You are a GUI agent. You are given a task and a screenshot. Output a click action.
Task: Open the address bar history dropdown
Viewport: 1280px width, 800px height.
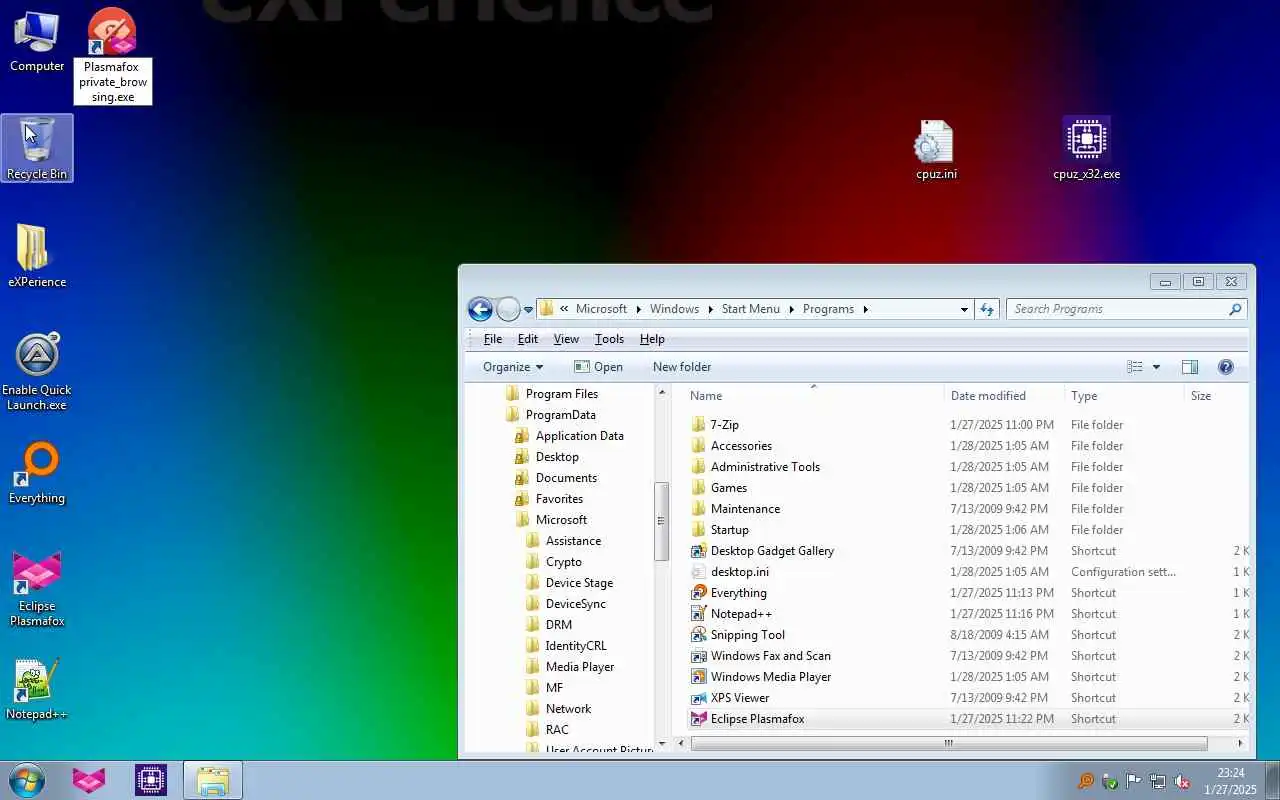(964, 309)
